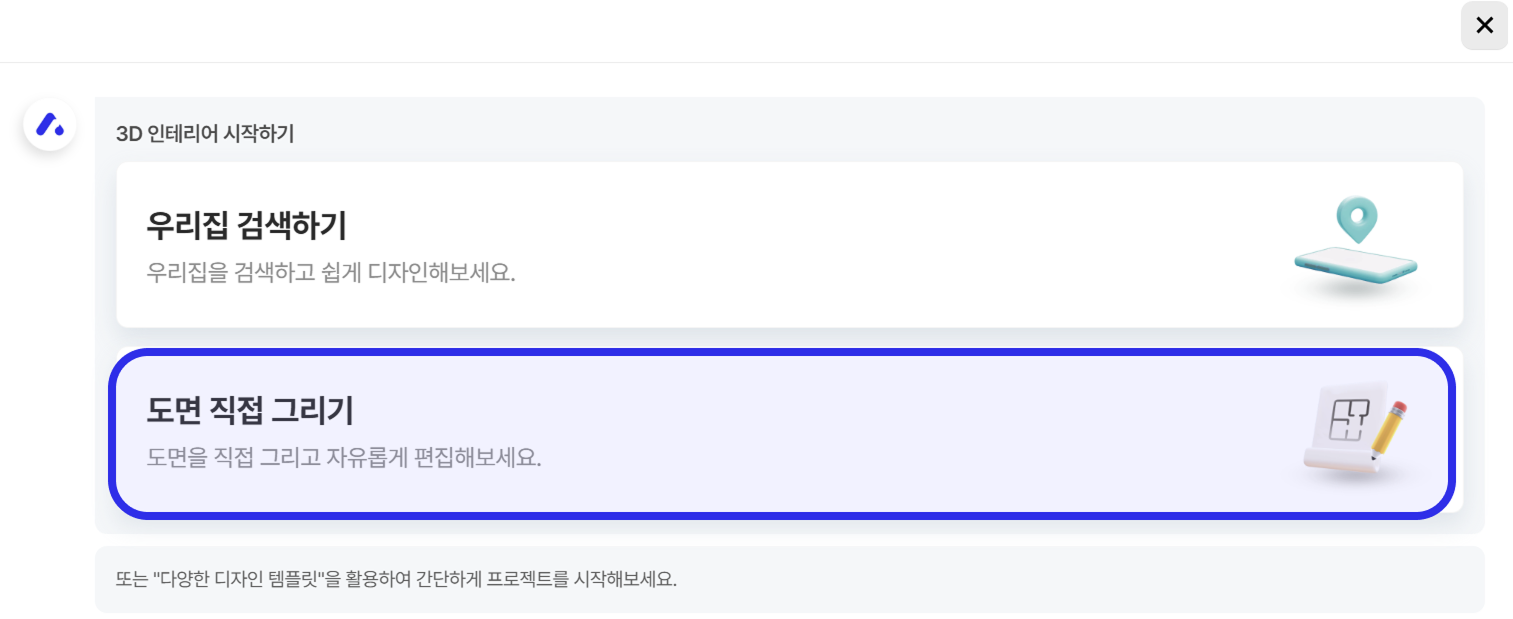The image size is (1513, 619).
Task: Choose the "도면 직접 그리기" title
Action: 250,410
